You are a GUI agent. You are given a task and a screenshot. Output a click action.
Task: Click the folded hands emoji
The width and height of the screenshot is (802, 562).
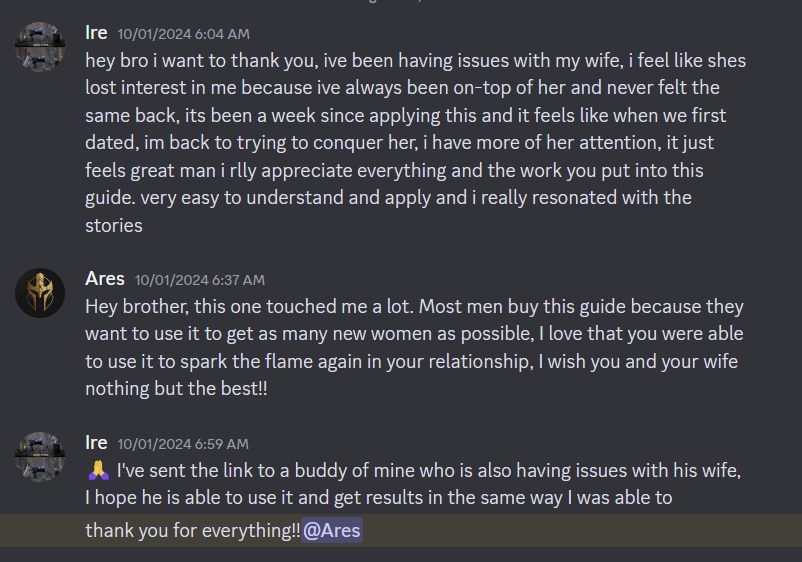pyautogui.click(x=98, y=470)
